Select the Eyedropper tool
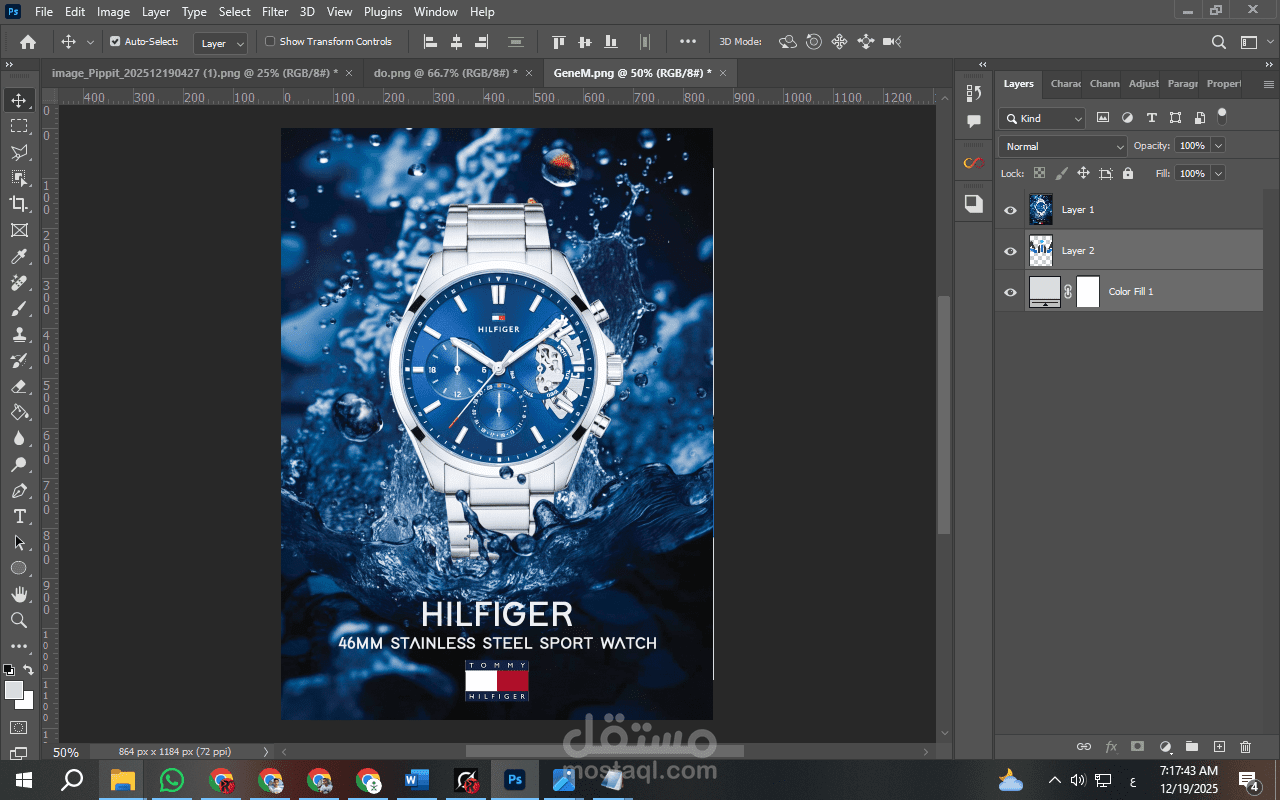The image size is (1280, 800). (19, 256)
